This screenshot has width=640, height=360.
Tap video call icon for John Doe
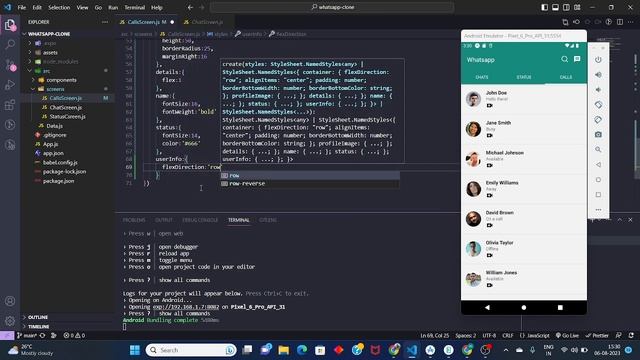coord(489,106)
